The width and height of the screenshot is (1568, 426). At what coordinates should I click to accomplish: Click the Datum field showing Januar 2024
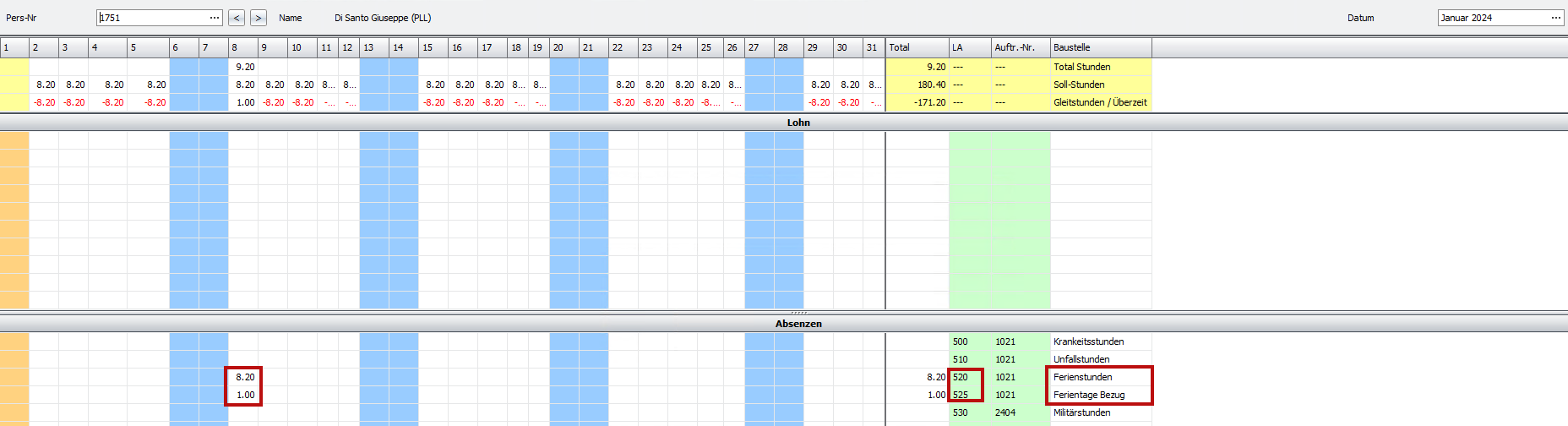(x=1491, y=18)
